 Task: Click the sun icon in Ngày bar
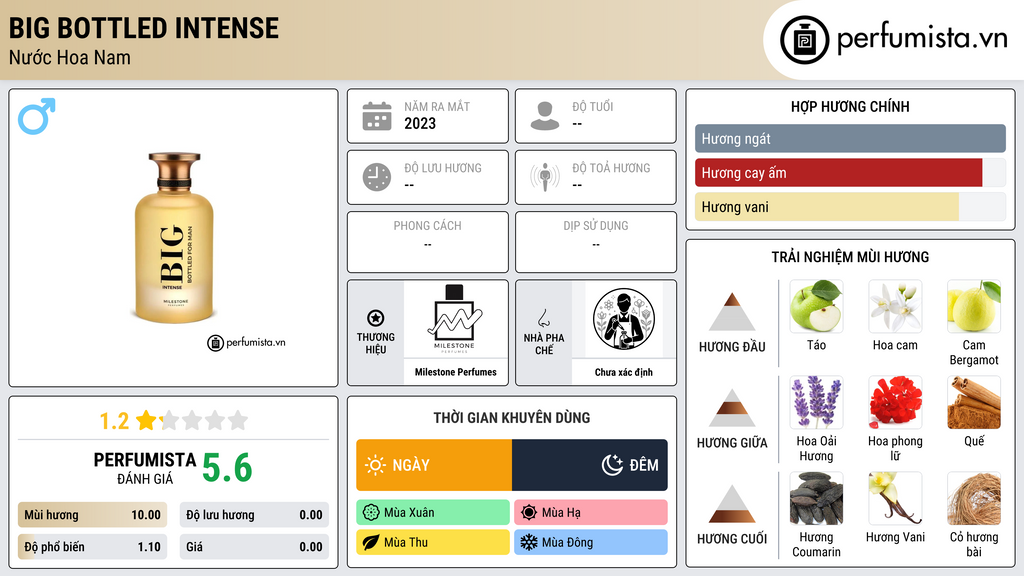tap(375, 465)
